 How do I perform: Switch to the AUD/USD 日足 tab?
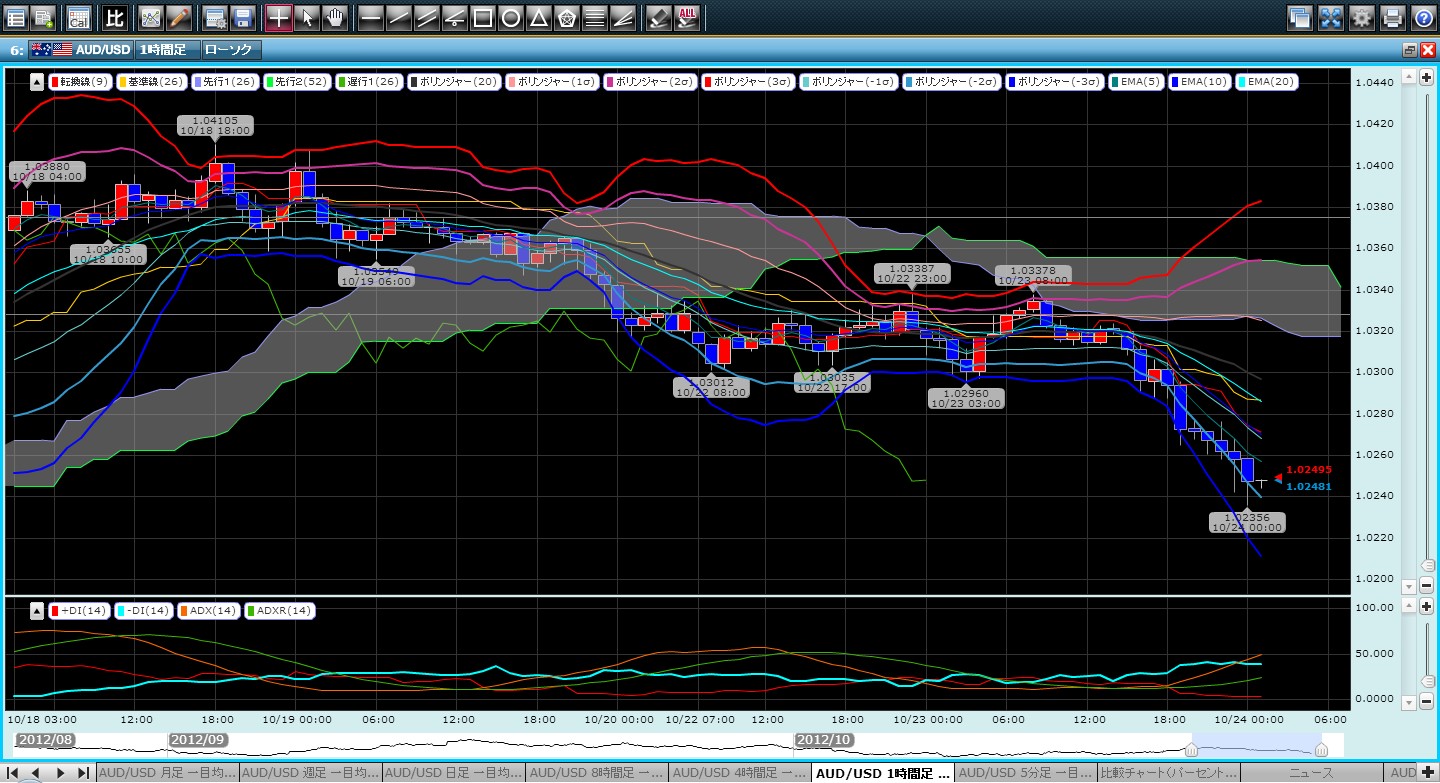coord(454,773)
